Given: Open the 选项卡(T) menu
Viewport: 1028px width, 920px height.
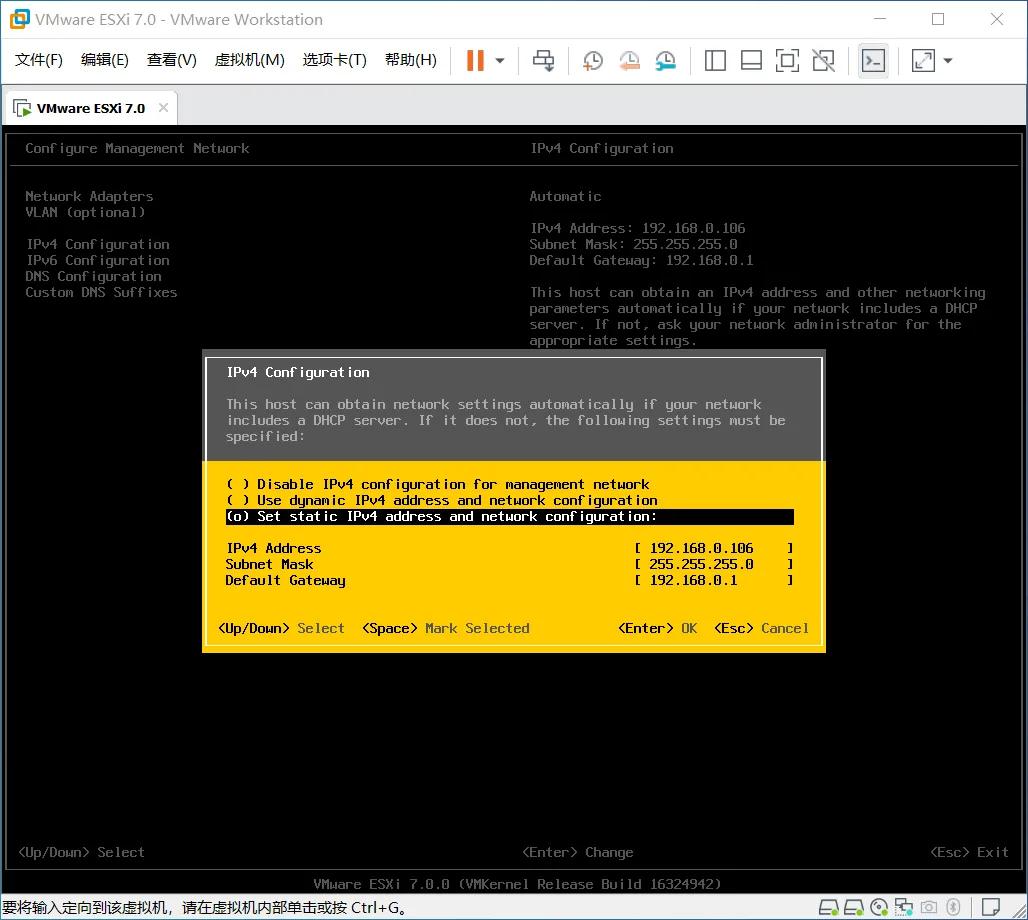Looking at the screenshot, I should 334,60.
